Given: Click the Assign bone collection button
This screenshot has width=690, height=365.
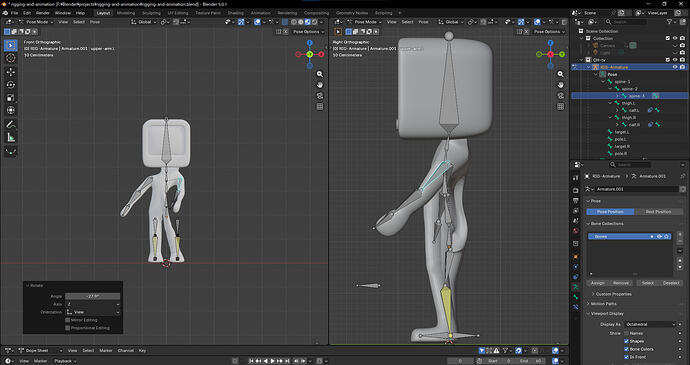Looking at the screenshot, I should point(598,283).
